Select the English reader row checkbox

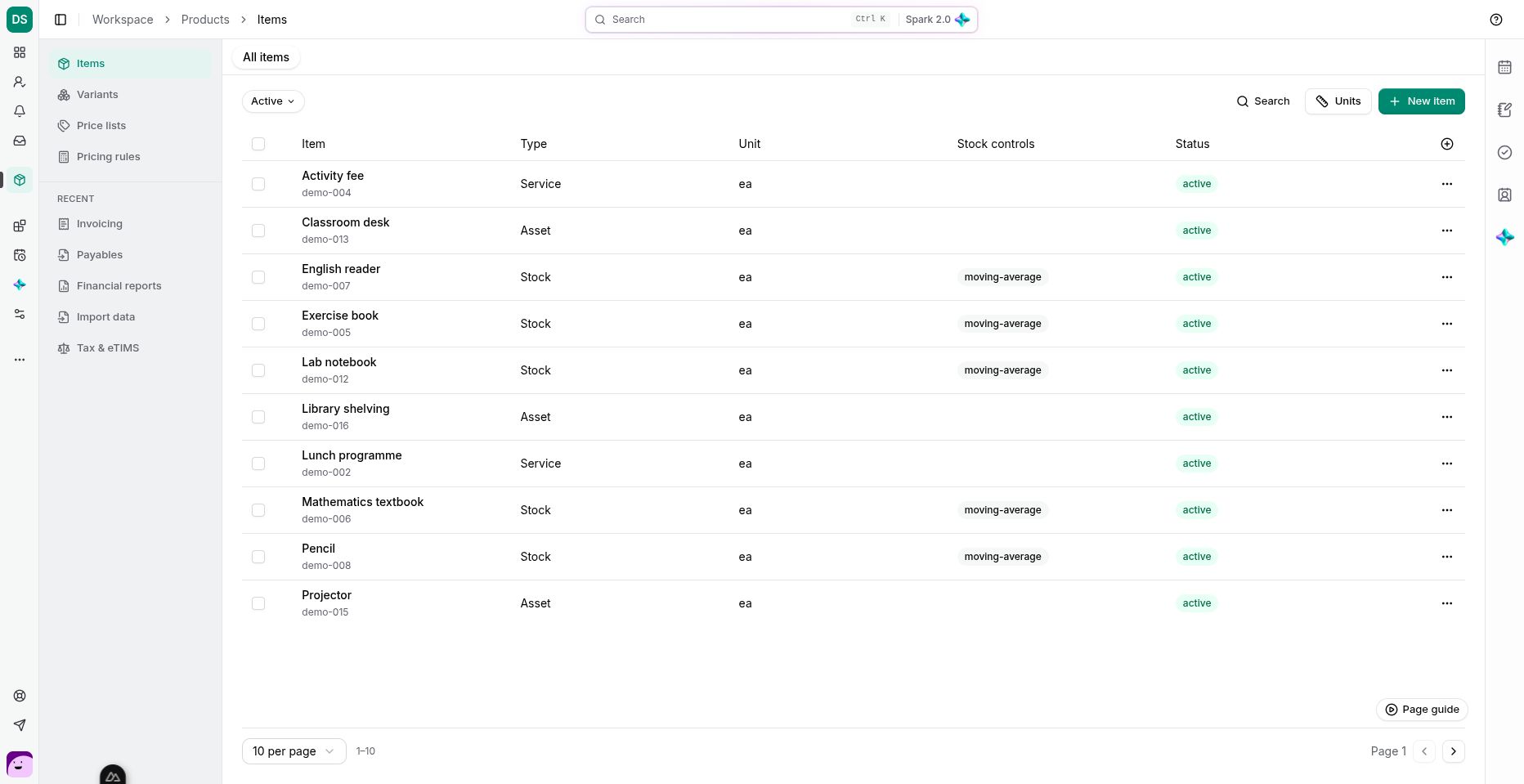[258, 277]
